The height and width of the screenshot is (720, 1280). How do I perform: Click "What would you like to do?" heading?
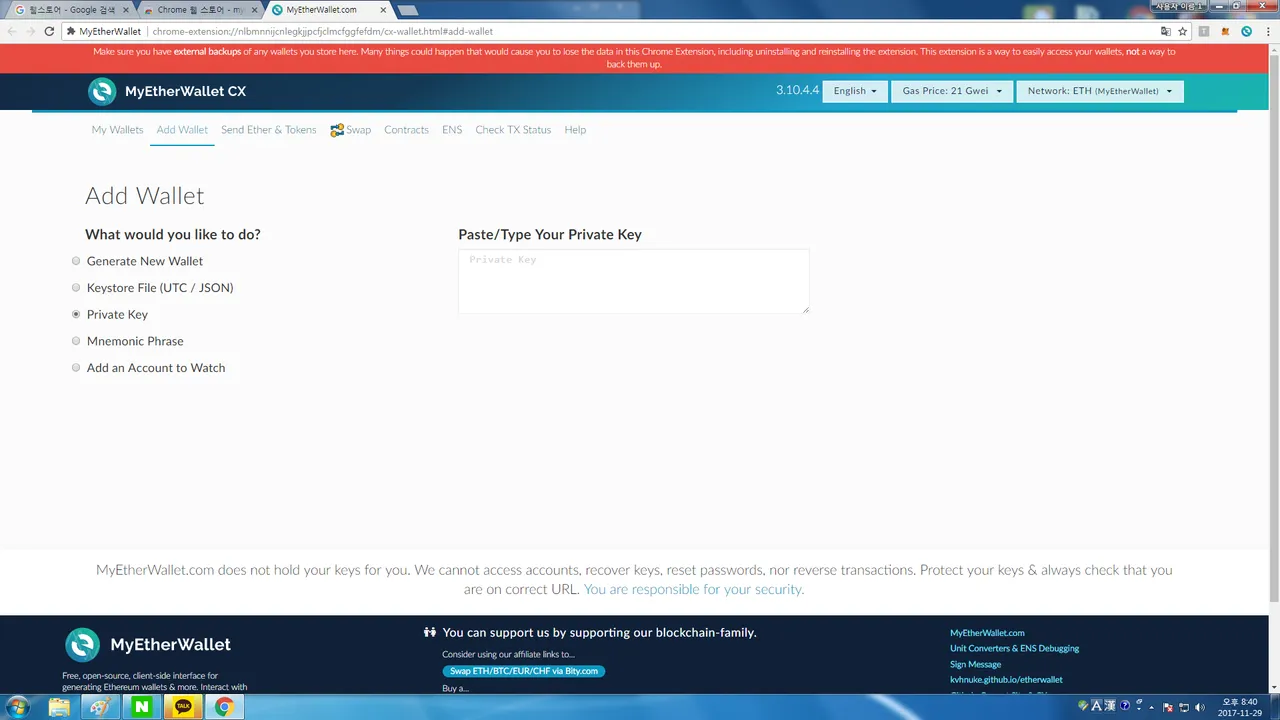(x=173, y=235)
